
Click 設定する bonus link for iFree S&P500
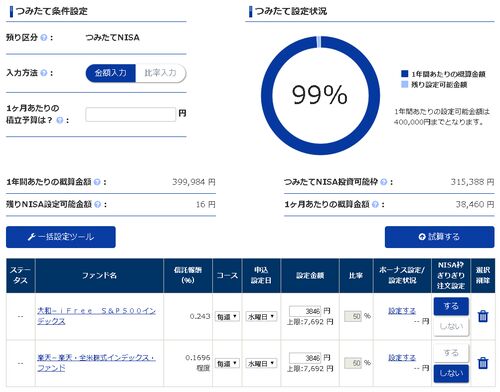point(402,311)
